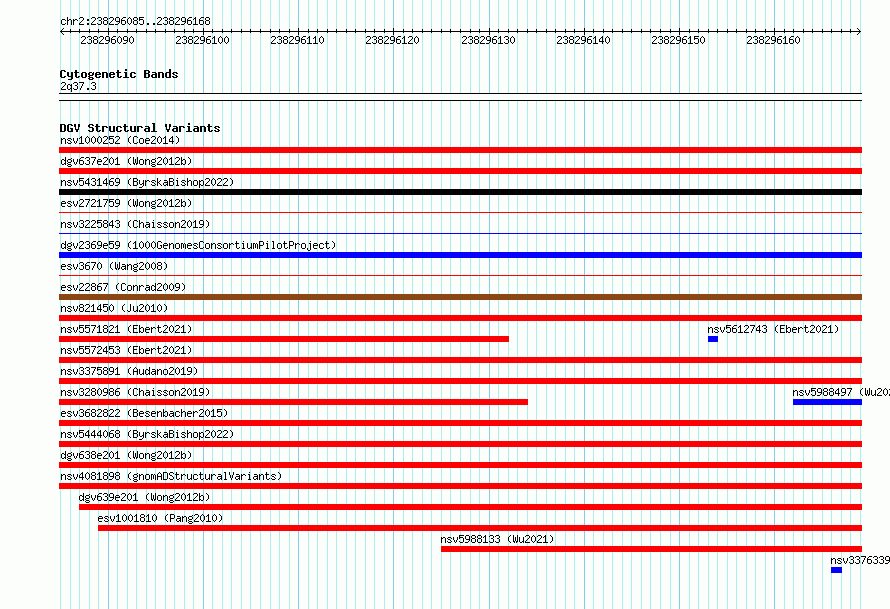This screenshot has height=609, width=890.
Task: Click the blue bar for dgv2369e59
Action: [460, 255]
